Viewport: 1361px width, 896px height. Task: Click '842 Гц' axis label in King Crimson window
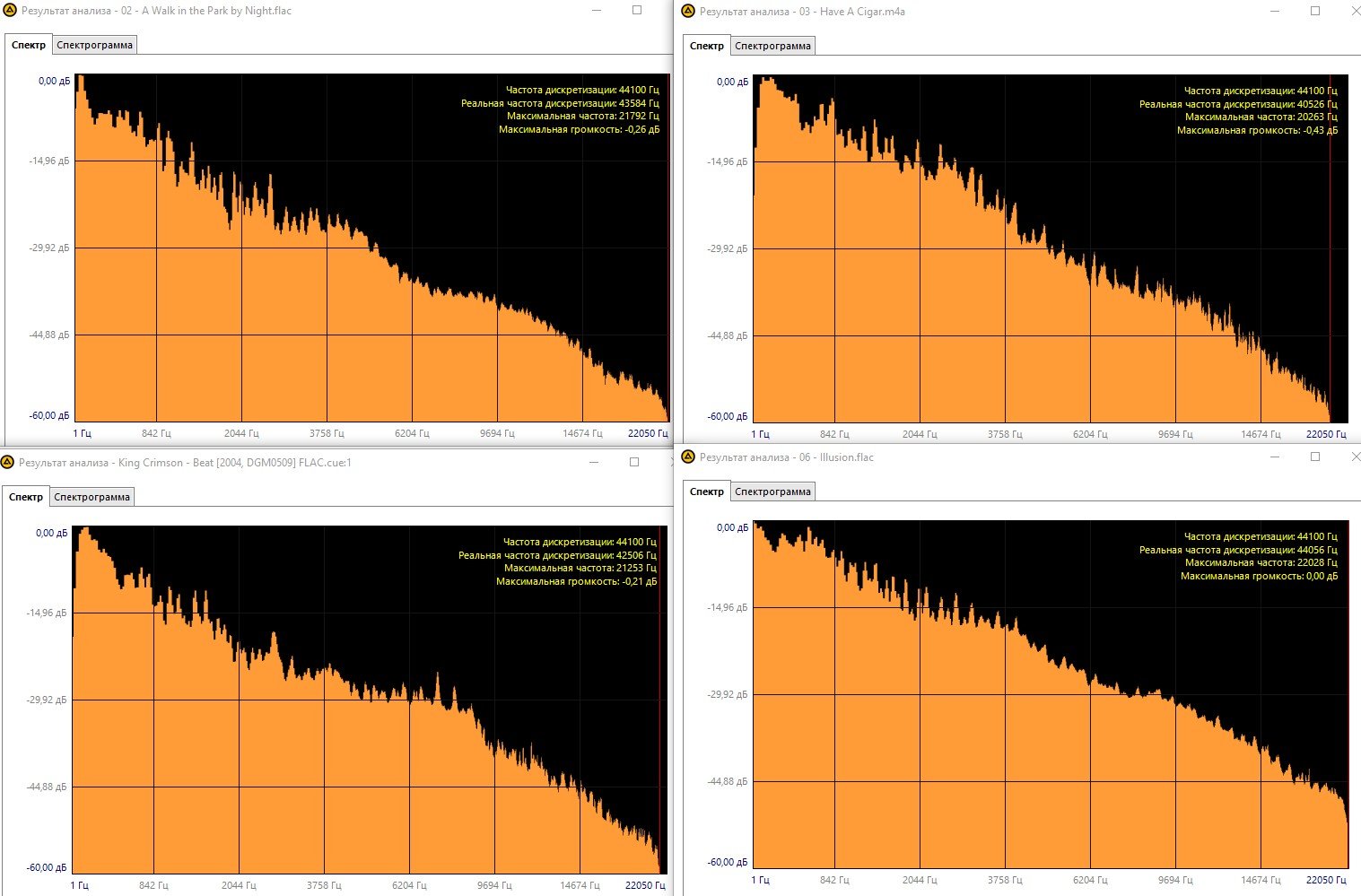tap(153, 885)
